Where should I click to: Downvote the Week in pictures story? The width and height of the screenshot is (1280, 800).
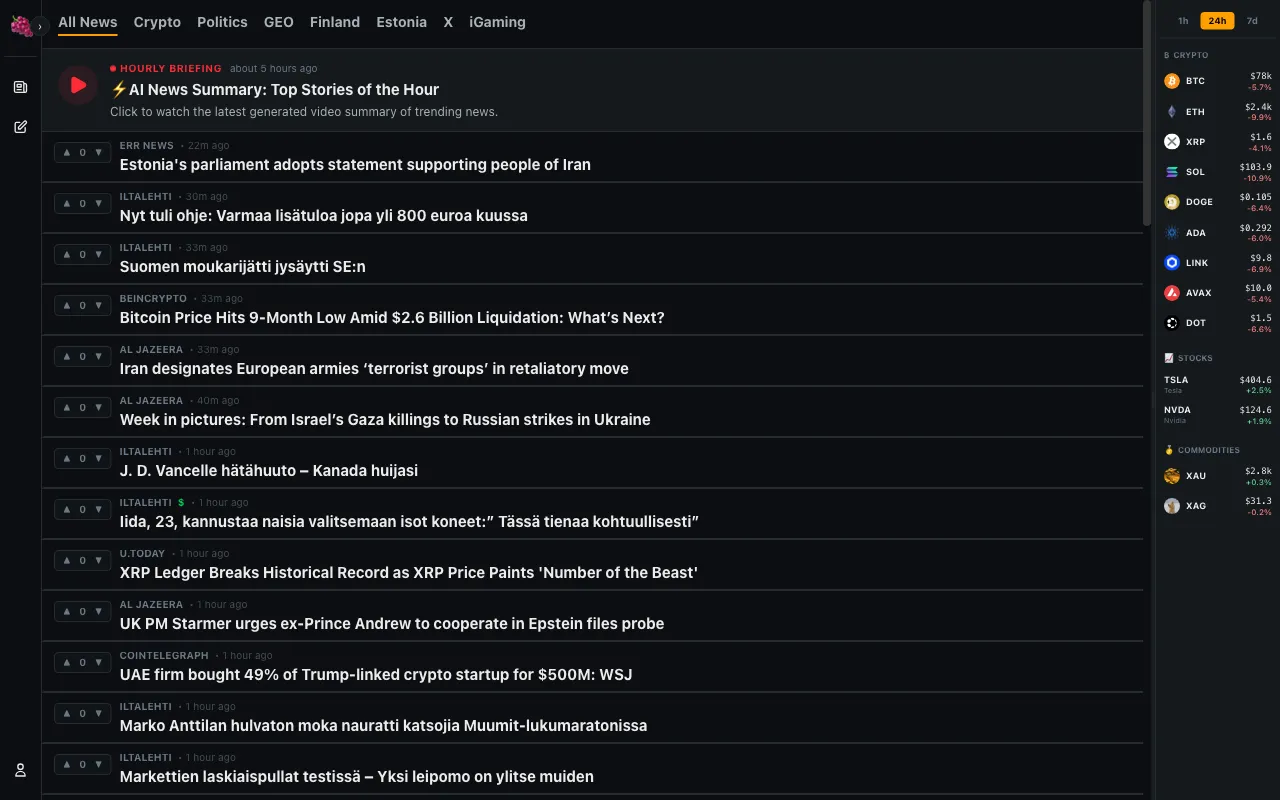click(x=98, y=408)
